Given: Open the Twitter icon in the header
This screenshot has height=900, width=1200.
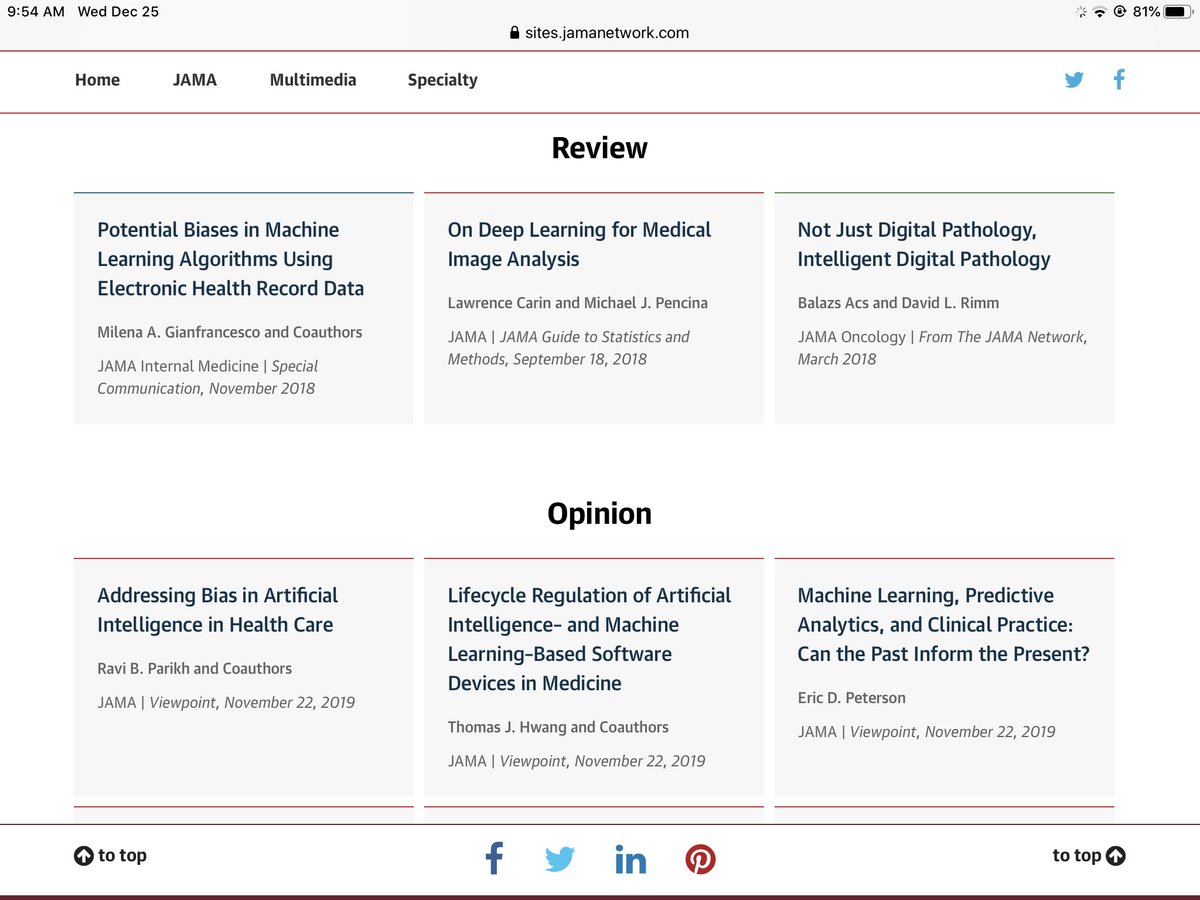Looking at the screenshot, I should click(1074, 80).
